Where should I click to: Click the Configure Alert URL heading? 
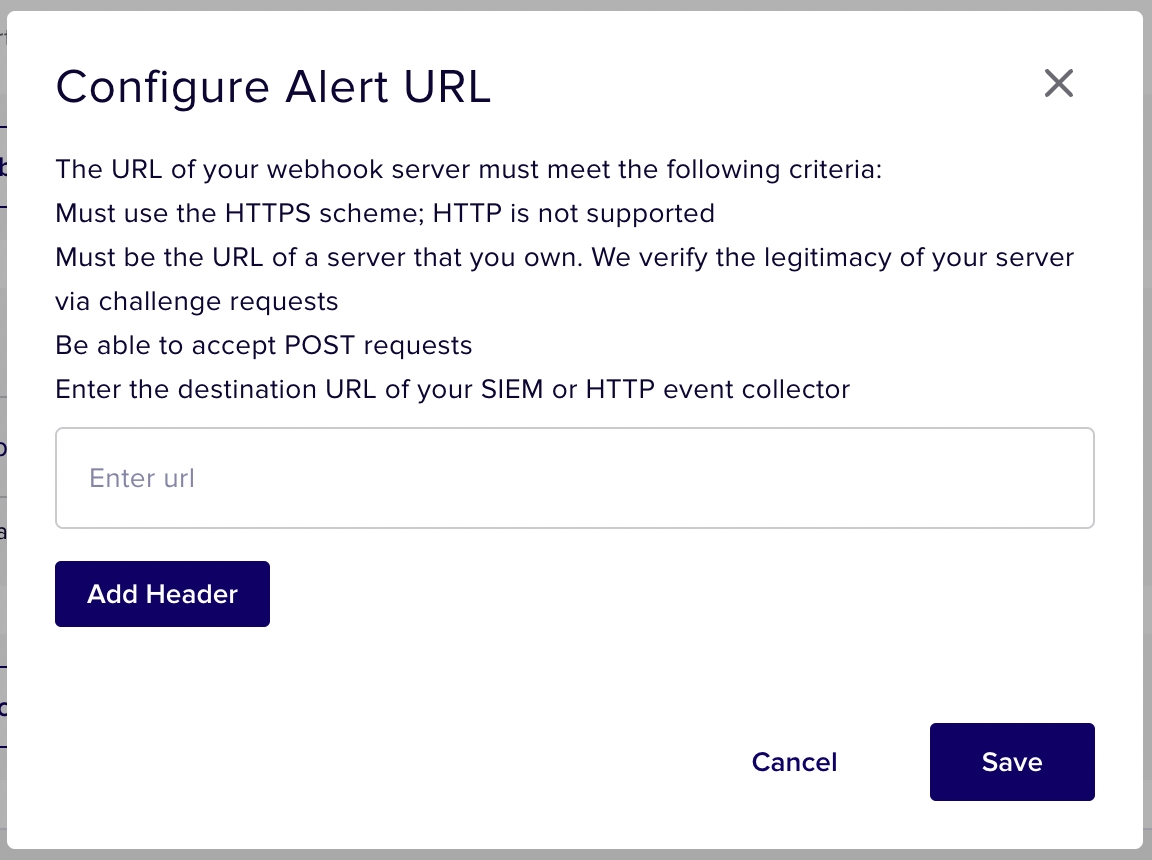tap(273, 87)
